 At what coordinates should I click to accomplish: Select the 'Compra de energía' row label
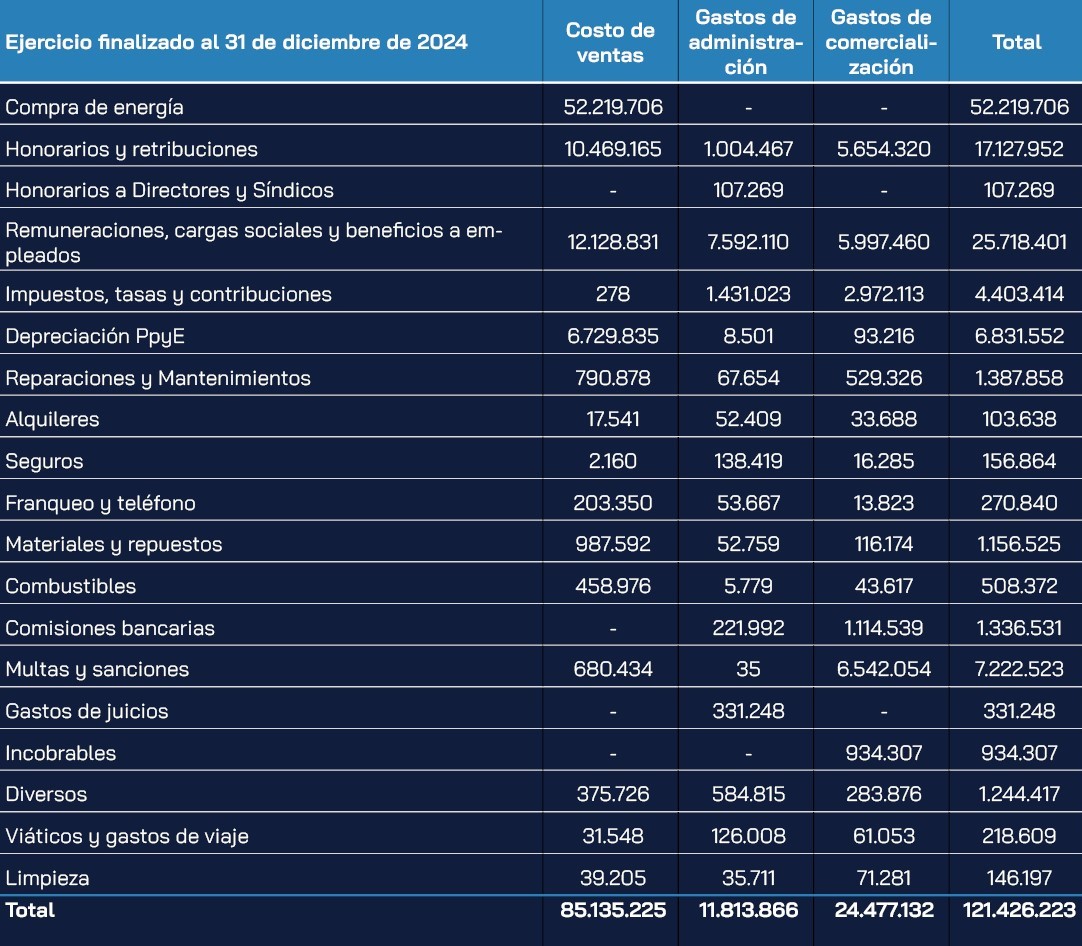coord(94,108)
